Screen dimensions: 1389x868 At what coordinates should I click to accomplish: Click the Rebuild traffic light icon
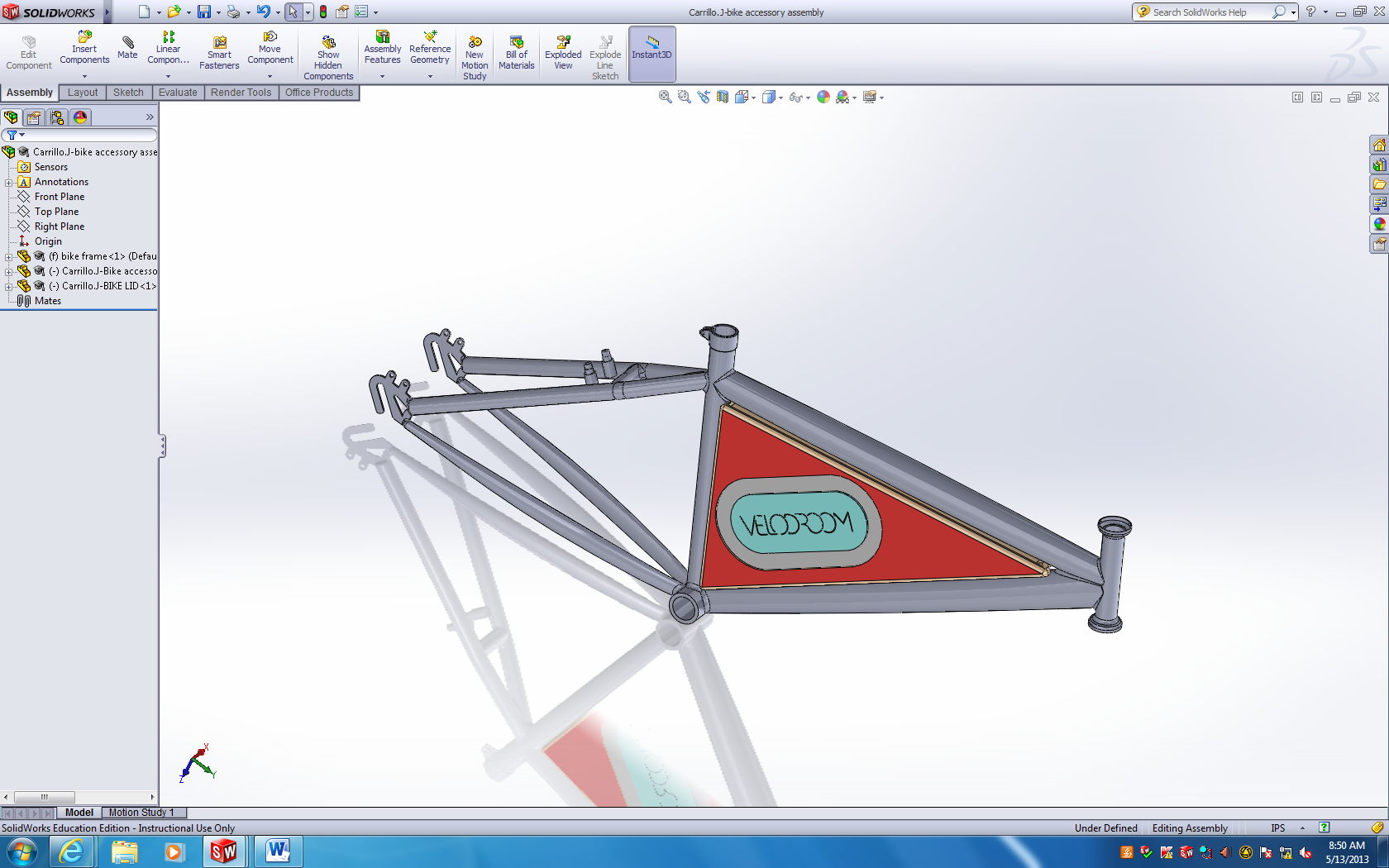(323, 12)
